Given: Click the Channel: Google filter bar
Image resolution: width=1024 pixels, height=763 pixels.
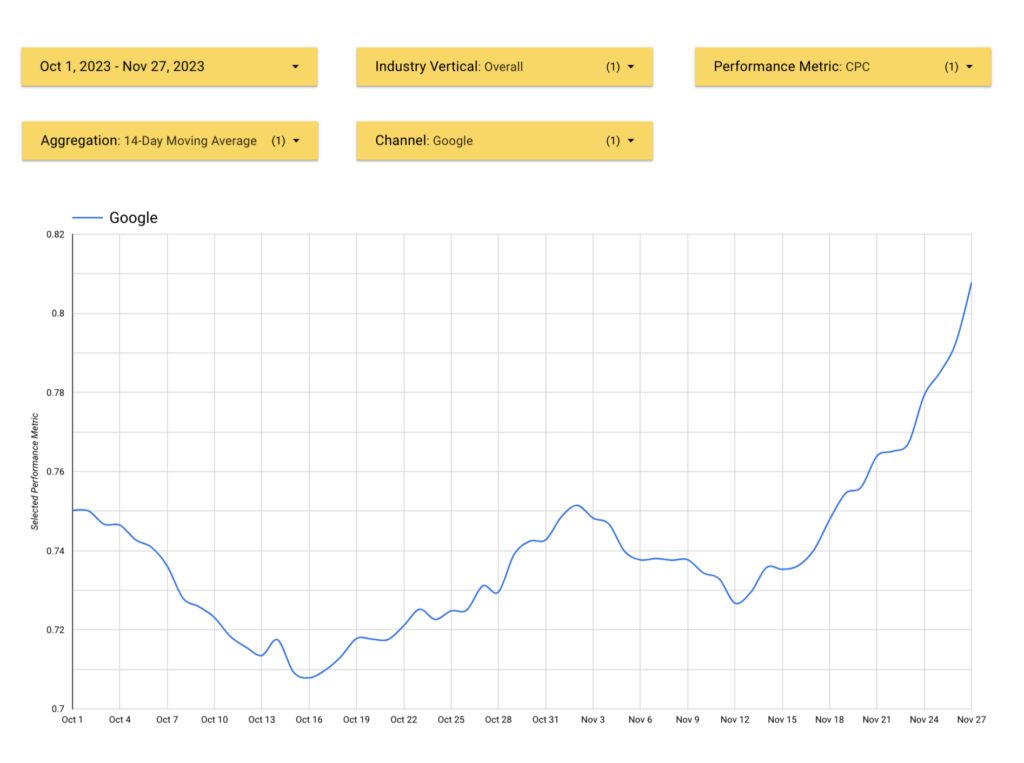Looking at the screenshot, I should pos(504,140).
